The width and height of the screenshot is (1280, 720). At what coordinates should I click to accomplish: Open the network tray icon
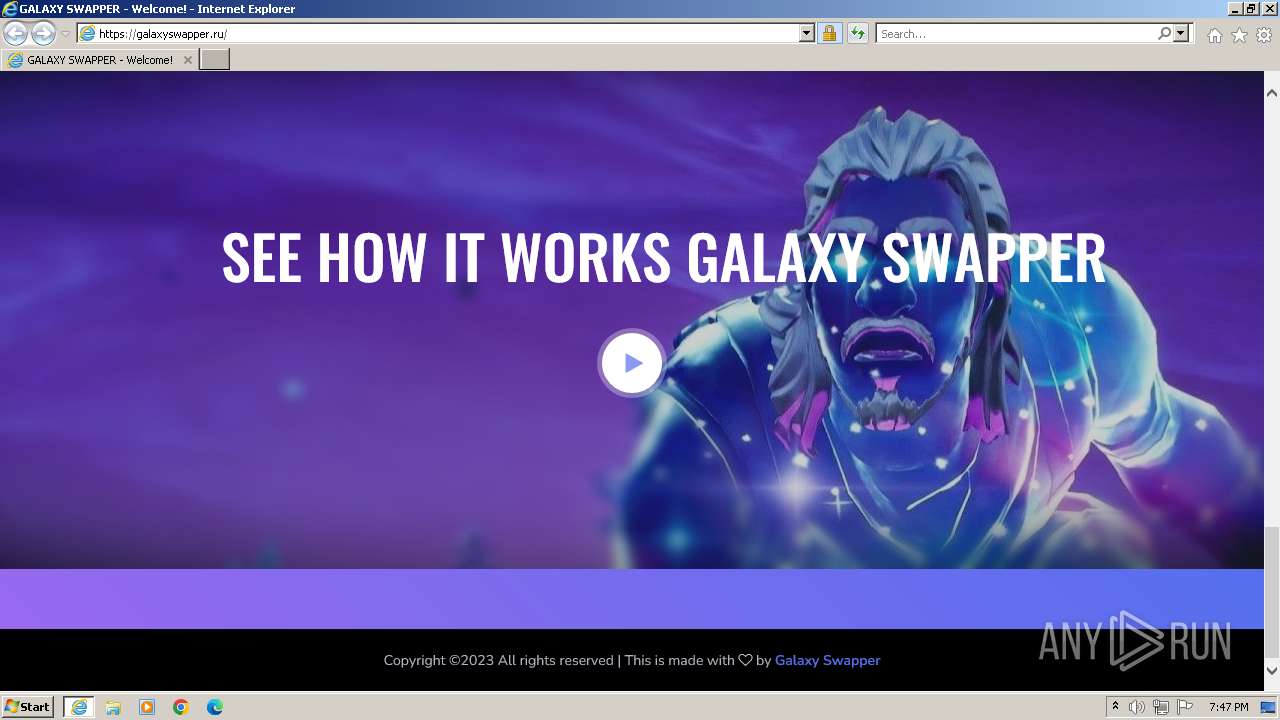pos(1161,707)
